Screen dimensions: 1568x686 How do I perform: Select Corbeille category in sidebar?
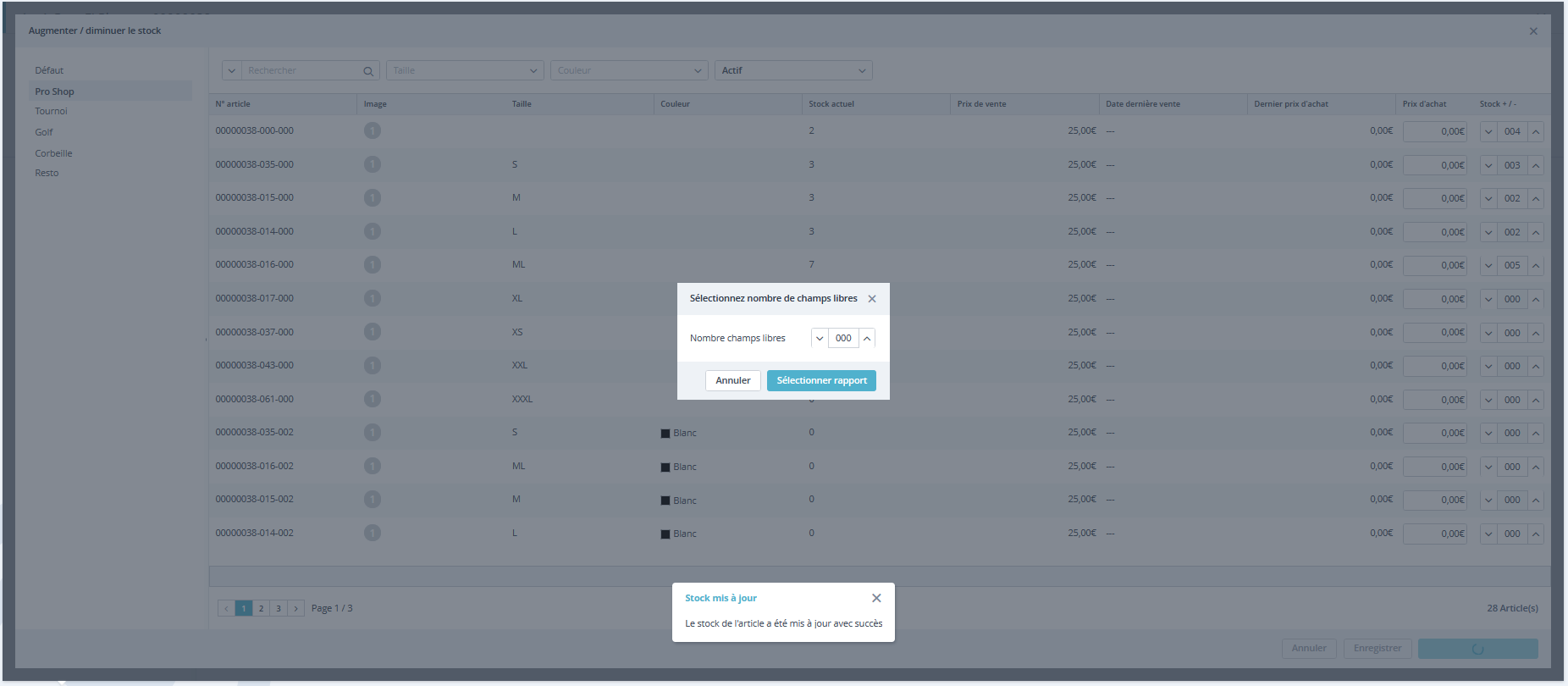53,153
